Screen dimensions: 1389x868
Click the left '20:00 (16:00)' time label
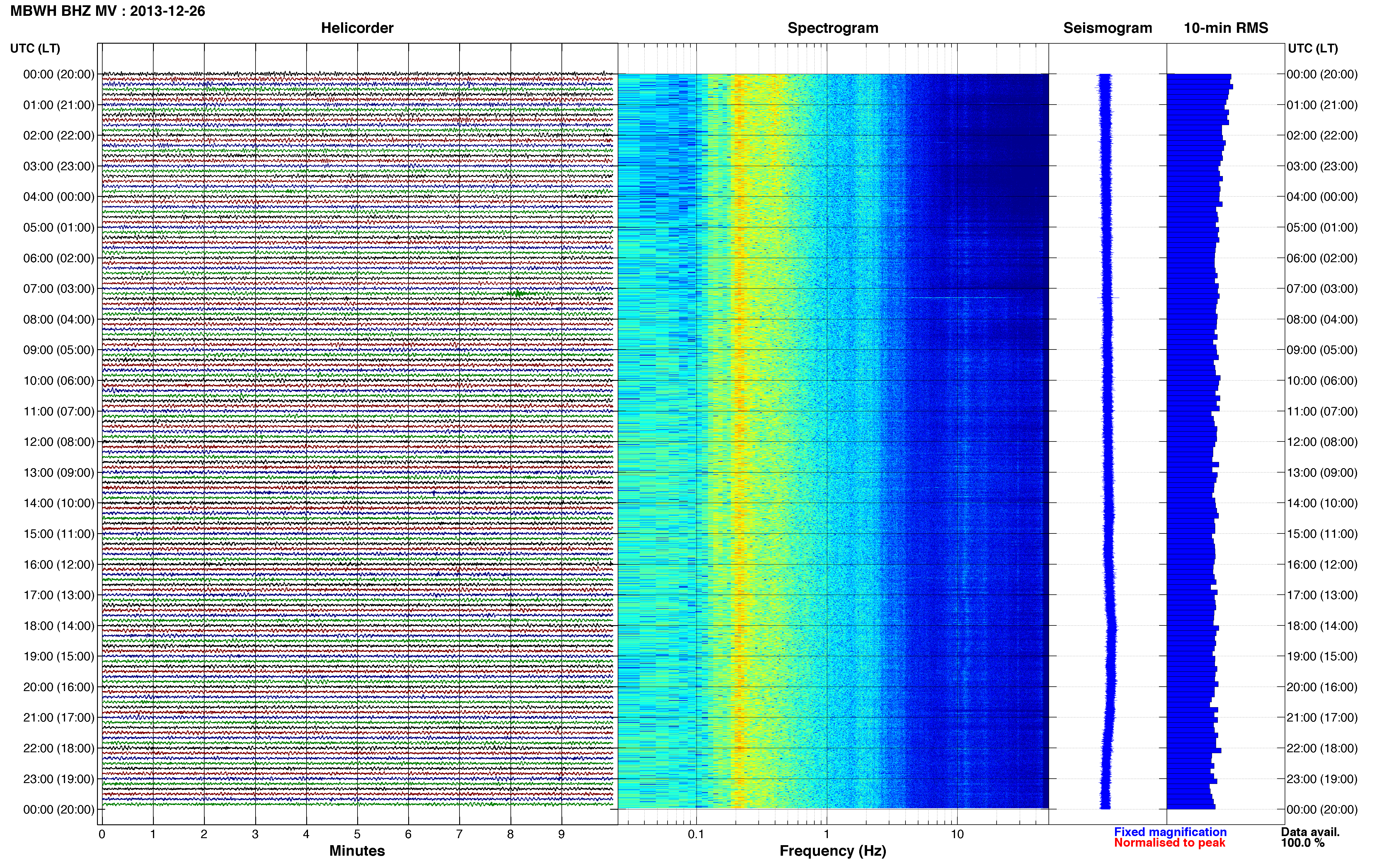(x=59, y=687)
